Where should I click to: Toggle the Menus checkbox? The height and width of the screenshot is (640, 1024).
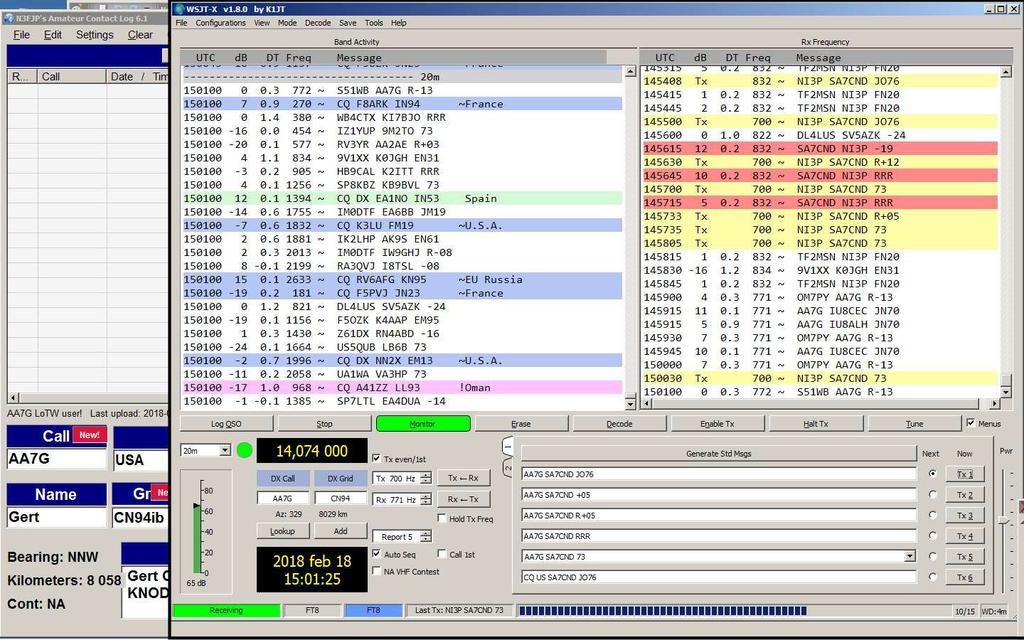point(970,423)
